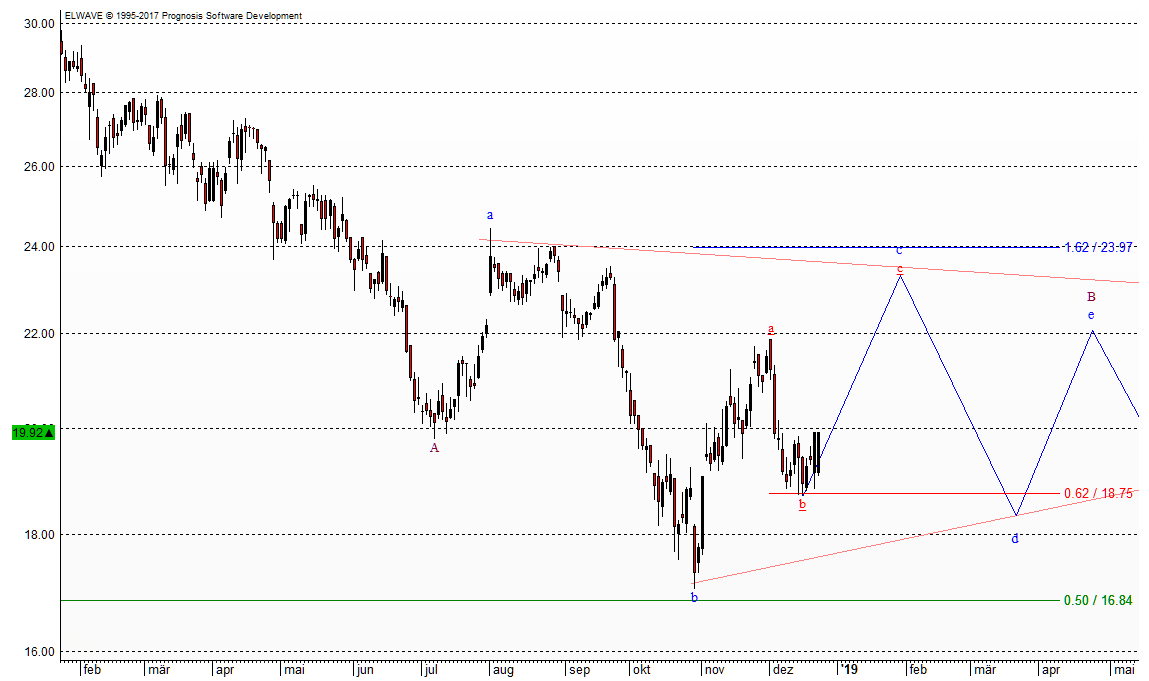Screen dimensions: 1149x681
Task: Click the feb label of year 2019
Action: point(918,669)
